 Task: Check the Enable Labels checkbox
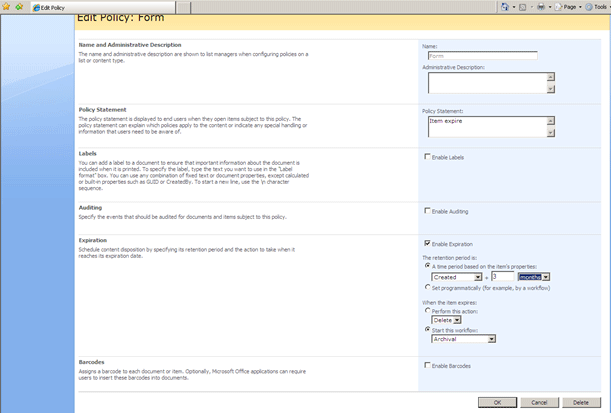pos(427,157)
